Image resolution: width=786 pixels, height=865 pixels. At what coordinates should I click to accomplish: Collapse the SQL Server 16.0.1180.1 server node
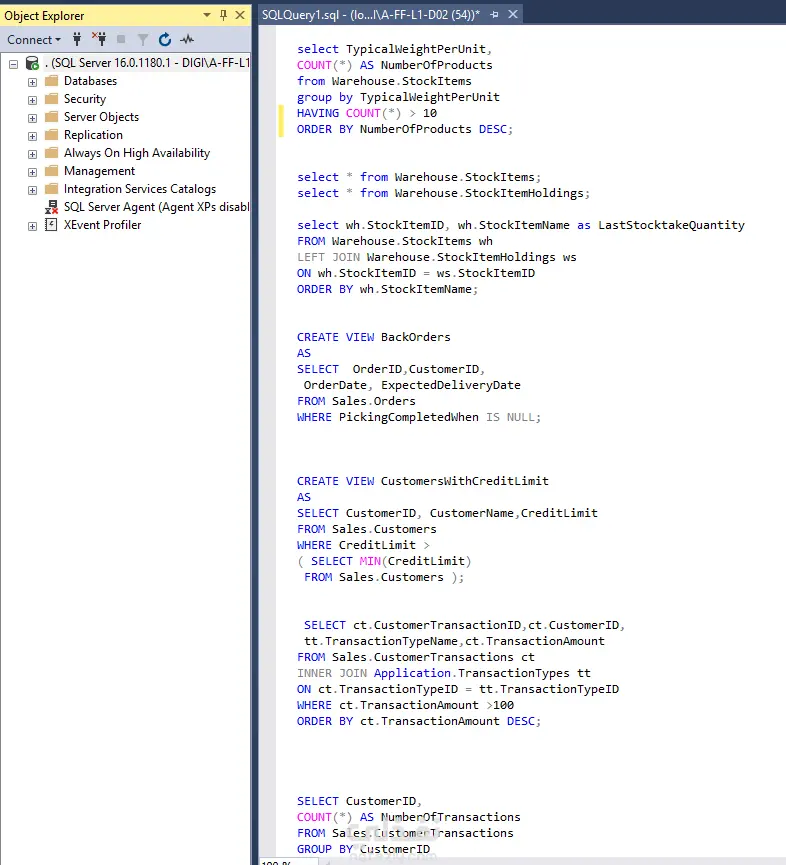pyautogui.click(x=14, y=64)
